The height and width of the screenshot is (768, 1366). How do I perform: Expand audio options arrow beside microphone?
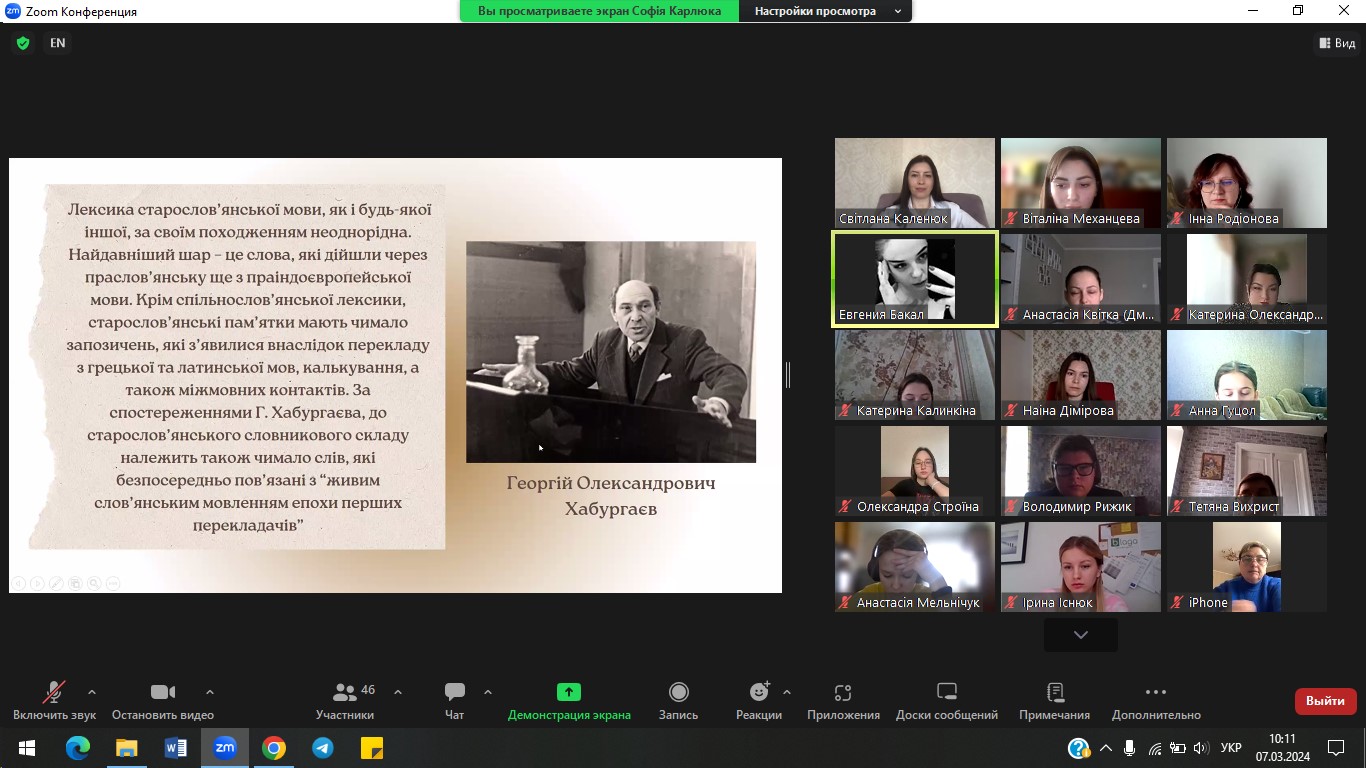tap(92, 692)
